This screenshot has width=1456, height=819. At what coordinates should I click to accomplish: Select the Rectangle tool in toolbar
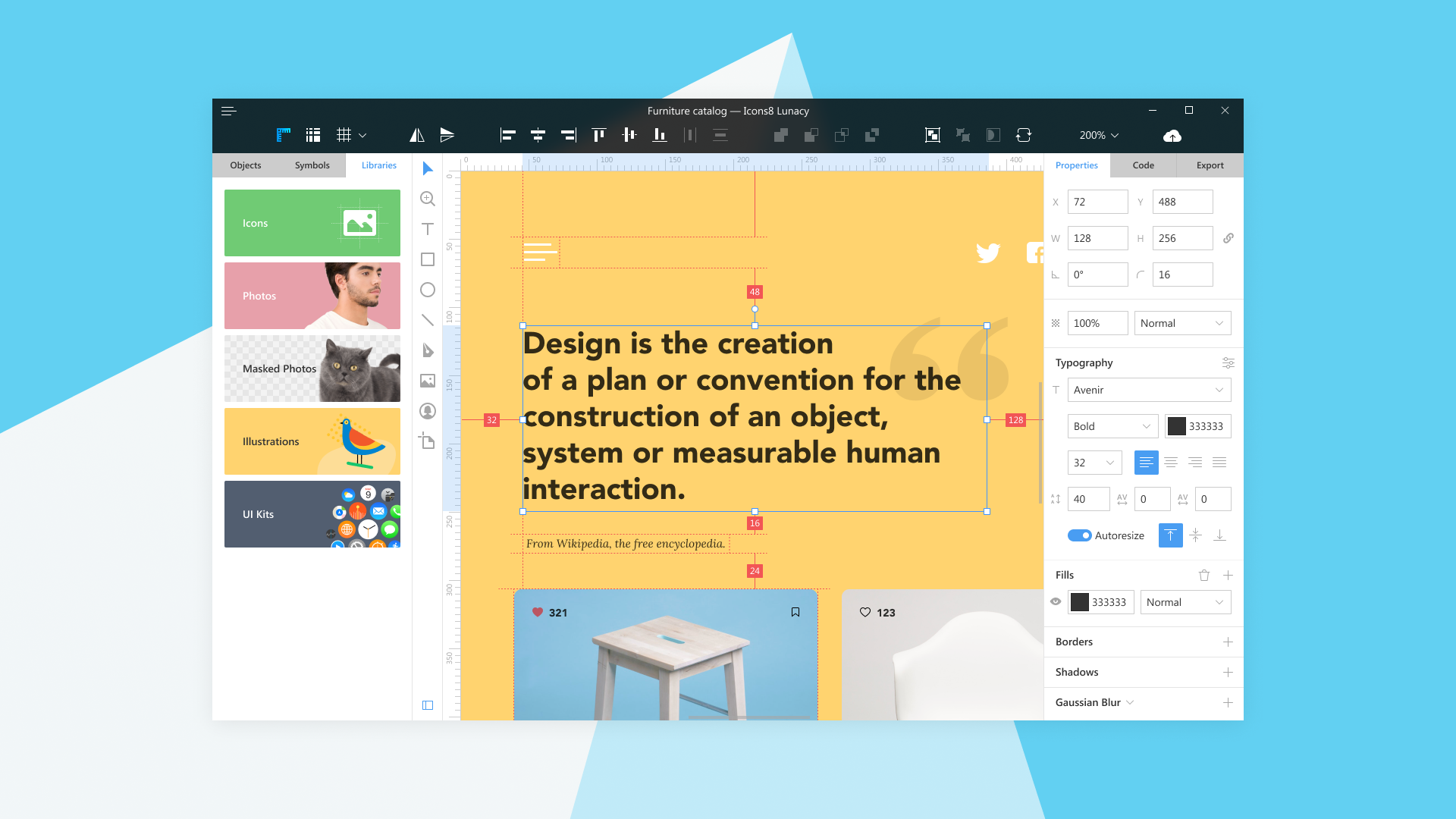click(x=427, y=259)
